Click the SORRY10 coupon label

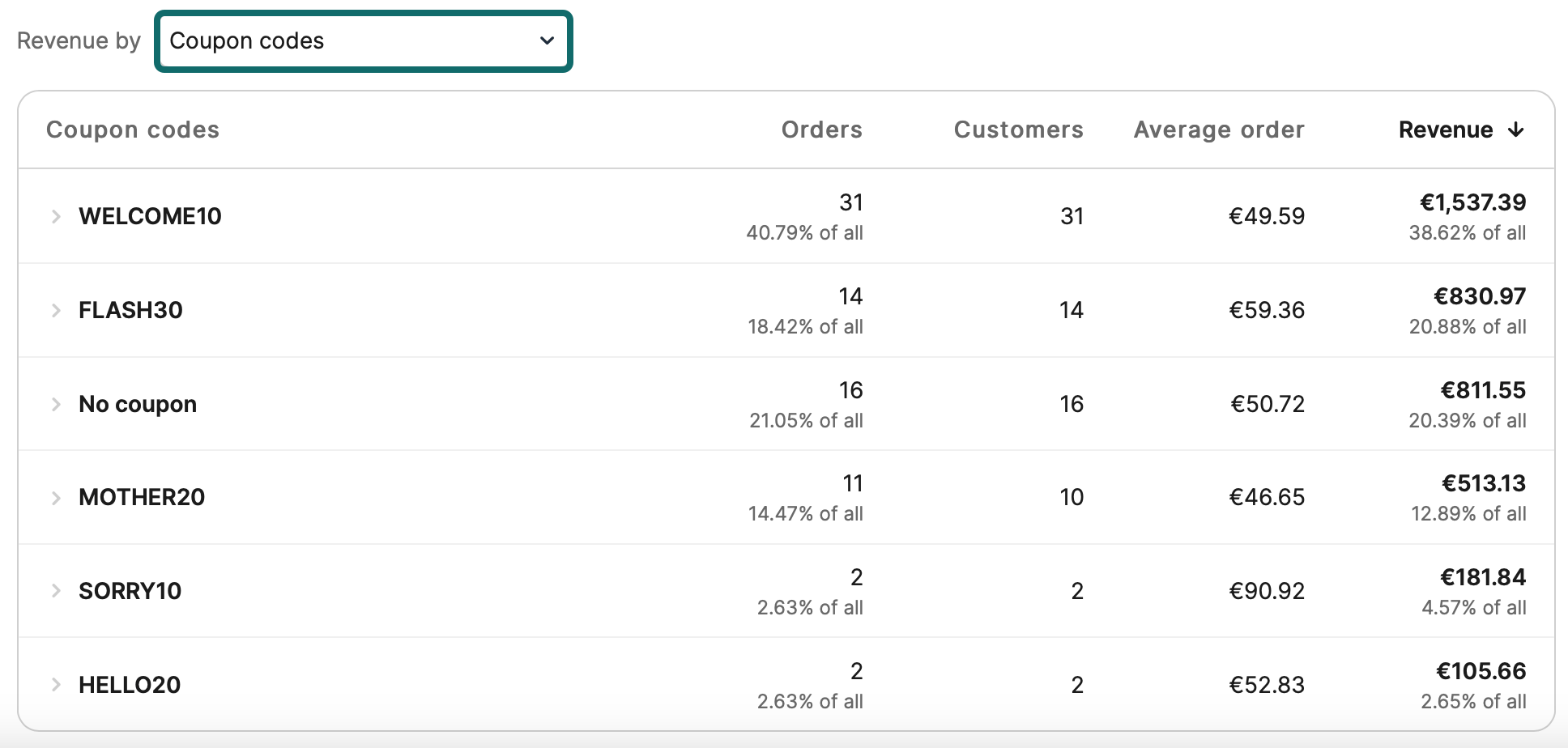(131, 591)
